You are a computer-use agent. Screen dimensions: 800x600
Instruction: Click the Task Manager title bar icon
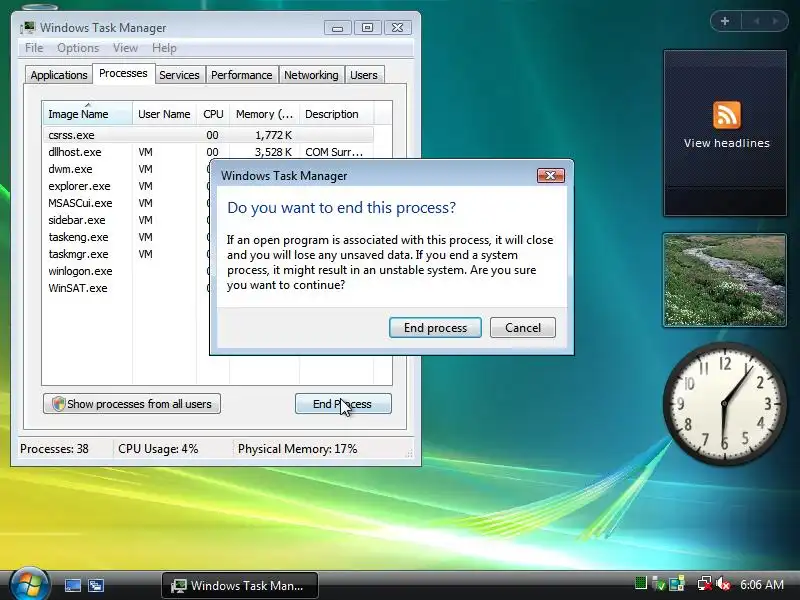point(28,28)
